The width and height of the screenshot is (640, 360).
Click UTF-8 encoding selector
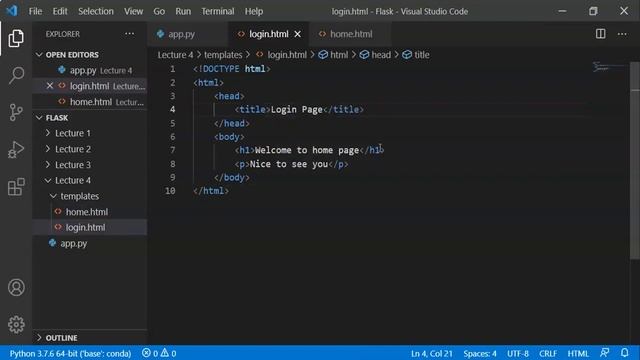[518, 353]
